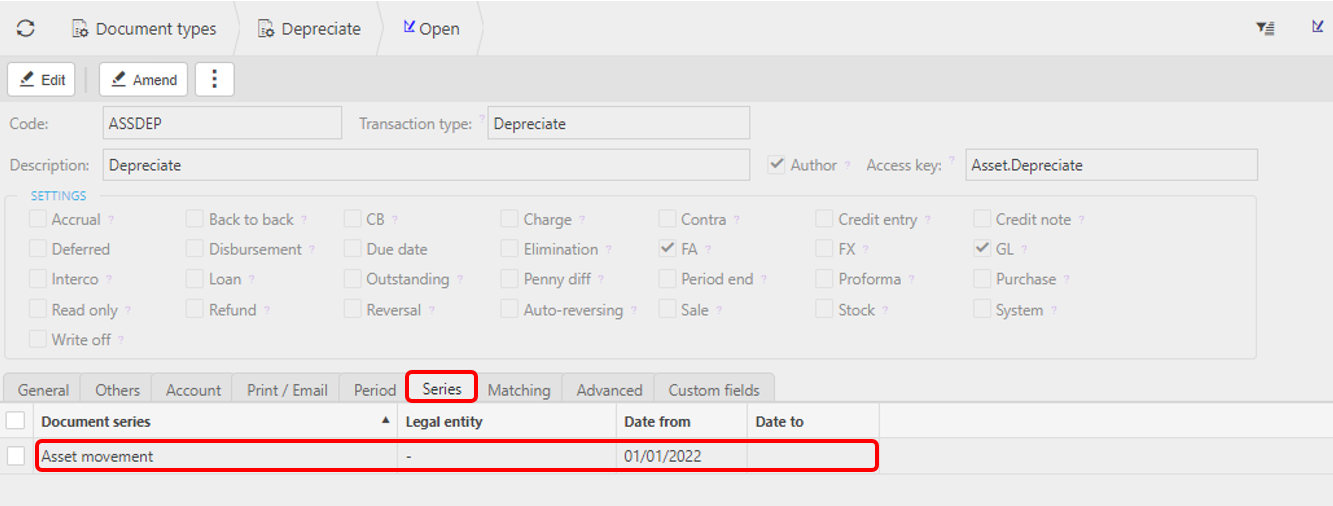This screenshot has height=506, width=1333.
Task: Enable the Sale checkbox
Action: (x=667, y=310)
